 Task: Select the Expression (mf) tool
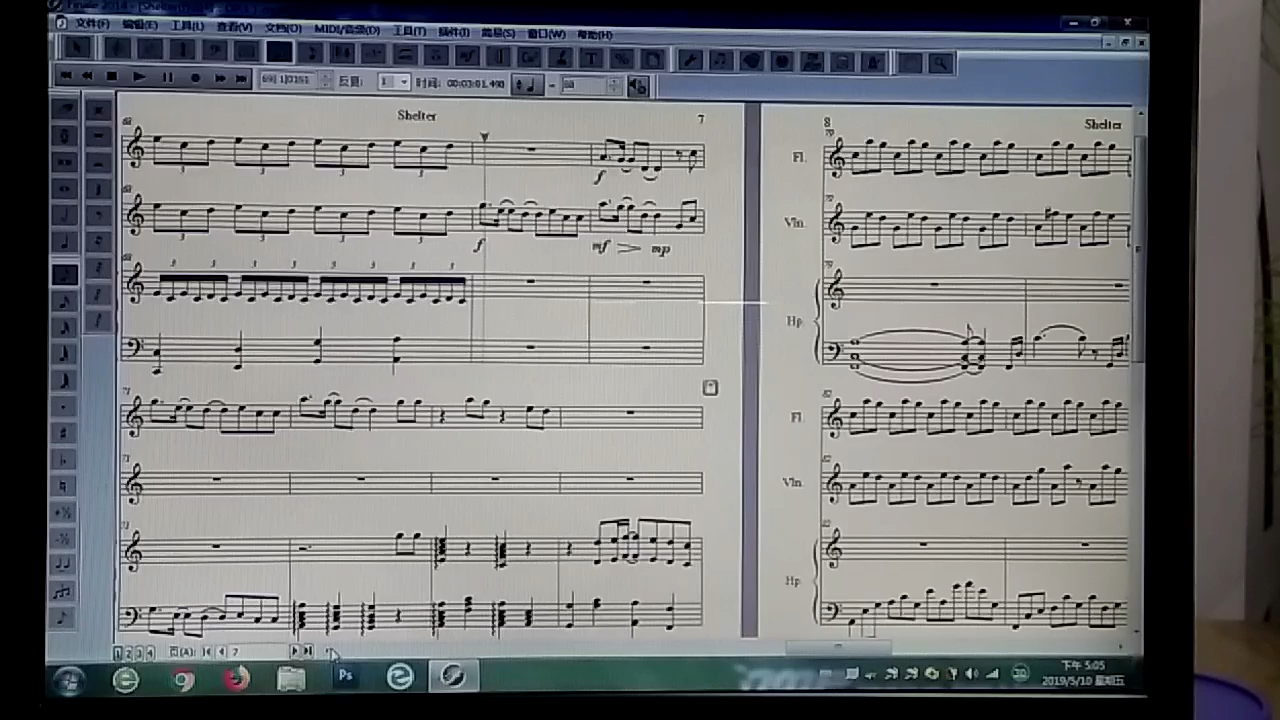tap(467, 56)
